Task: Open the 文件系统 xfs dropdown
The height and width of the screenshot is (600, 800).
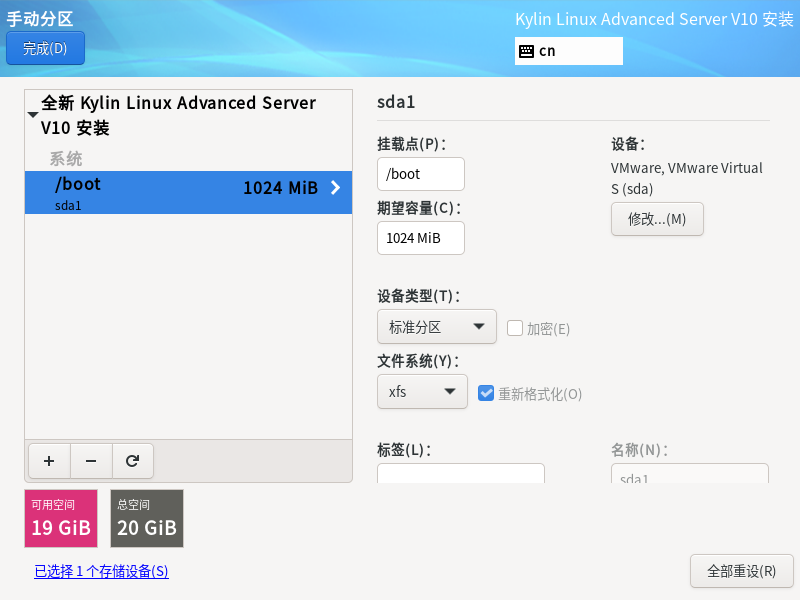Action: (x=422, y=391)
